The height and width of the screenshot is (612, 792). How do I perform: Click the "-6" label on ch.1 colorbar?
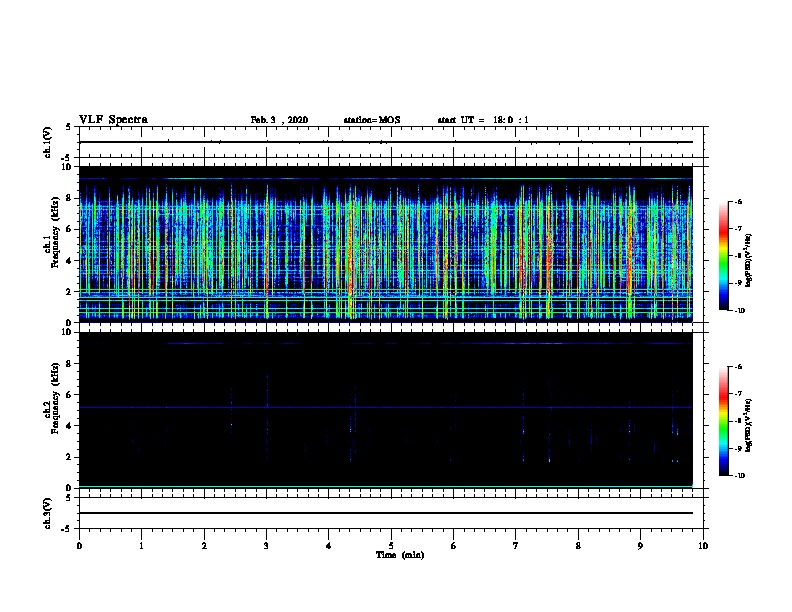point(738,202)
